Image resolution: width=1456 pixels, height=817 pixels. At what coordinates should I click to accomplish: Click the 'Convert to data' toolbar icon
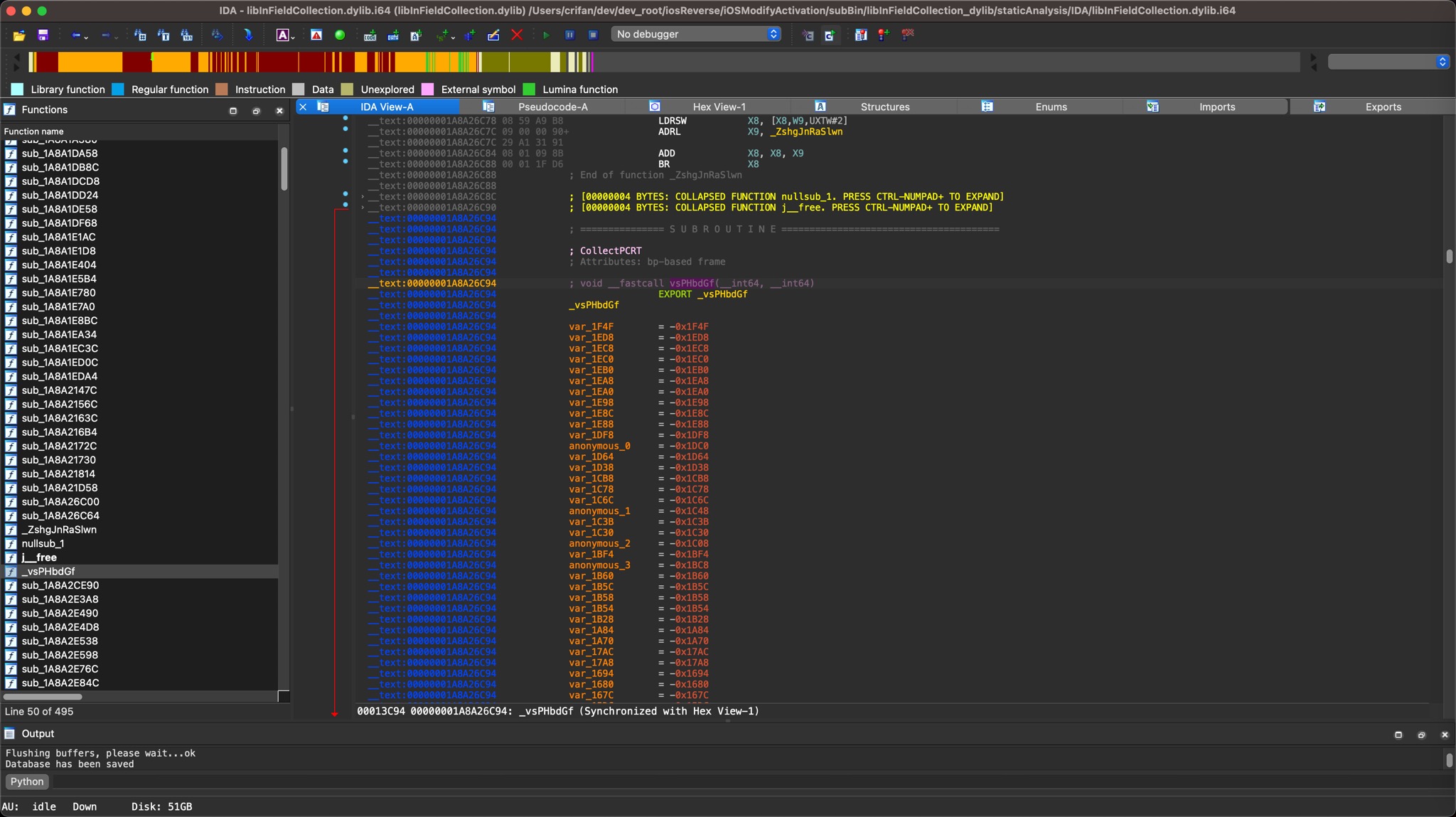coord(393,35)
